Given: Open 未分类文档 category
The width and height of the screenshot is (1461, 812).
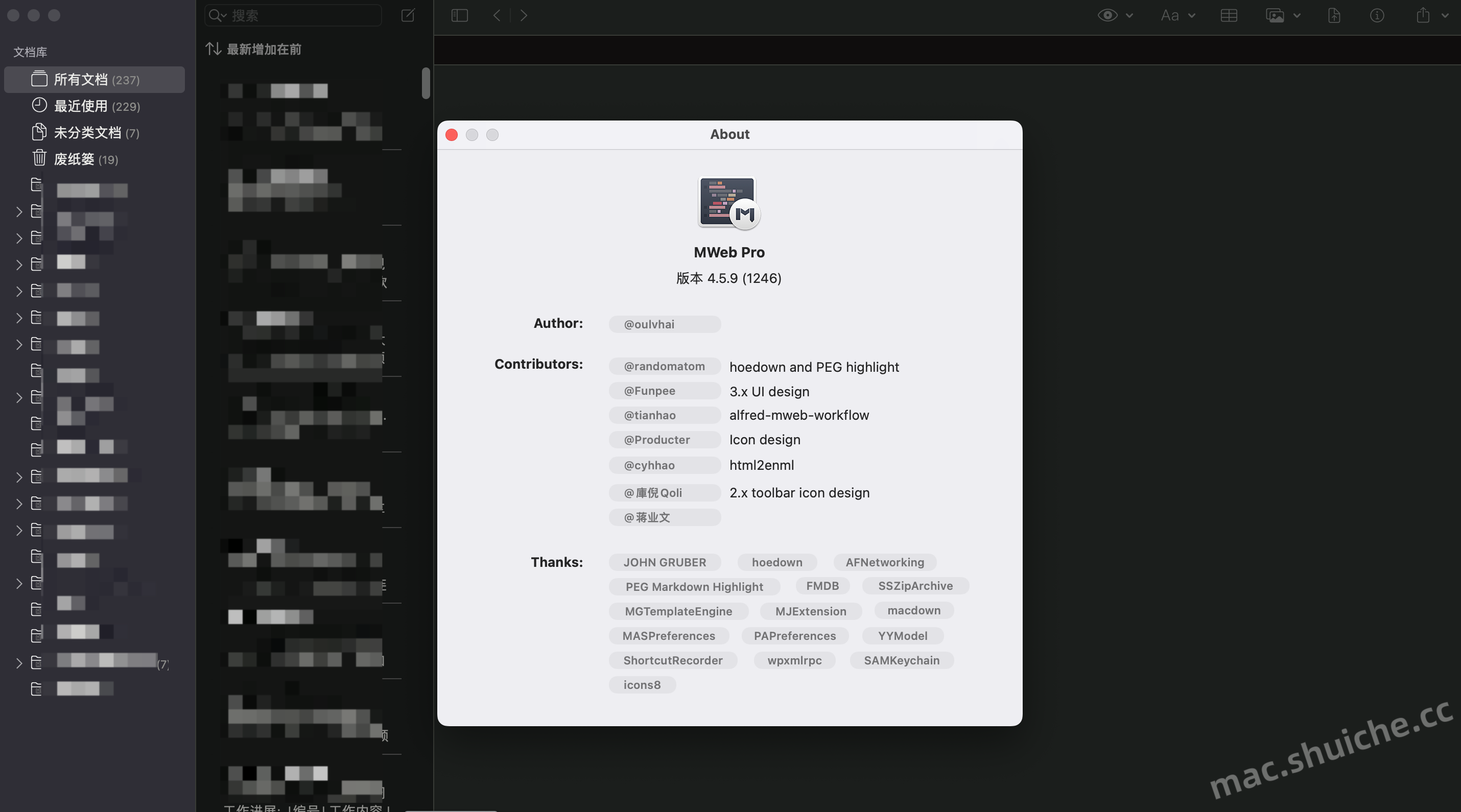Looking at the screenshot, I should click(94, 133).
